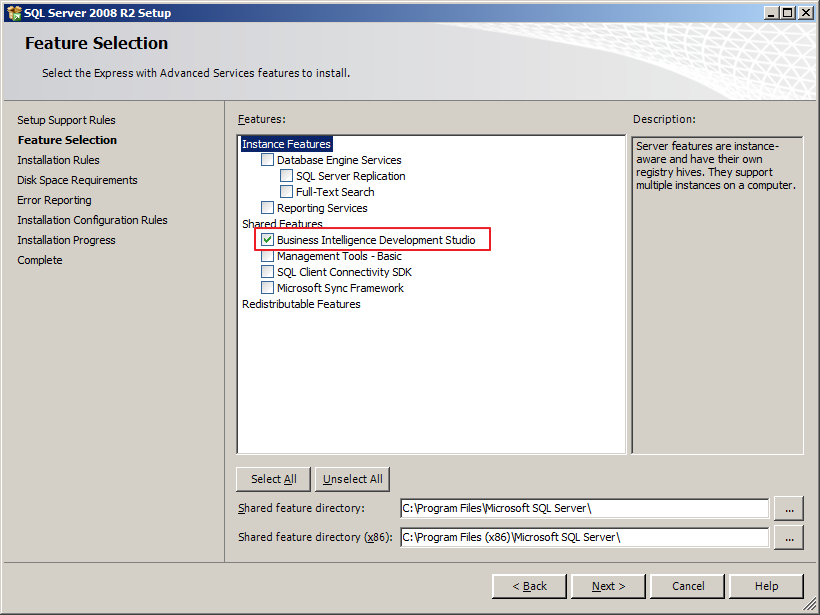This screenshot has width=820, height=615.
Task: Click the Complete step in sidebar
Action: pyautogui.click(x=40, y=260)
